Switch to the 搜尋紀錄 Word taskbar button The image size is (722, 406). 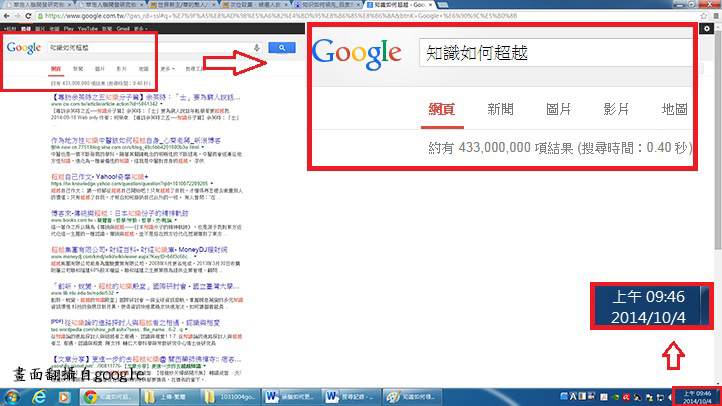point(352,397)
